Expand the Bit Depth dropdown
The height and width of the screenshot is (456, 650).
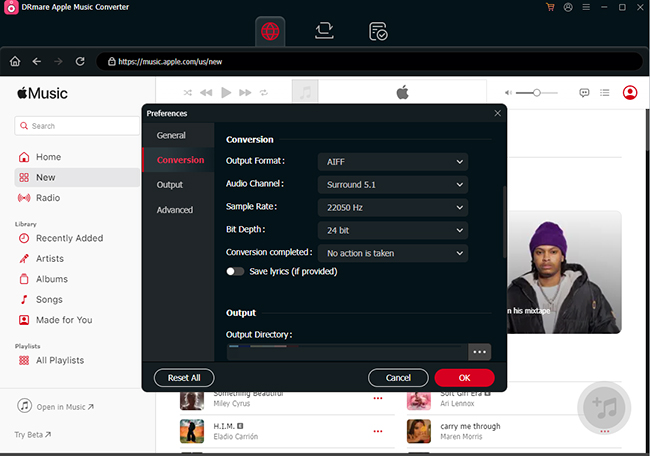pos(393,230)
